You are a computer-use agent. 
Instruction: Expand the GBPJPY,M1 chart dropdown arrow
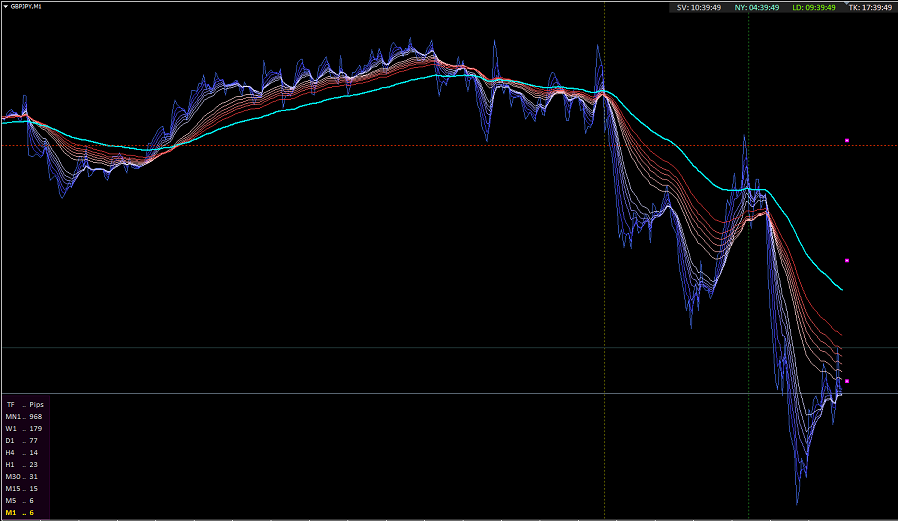pyautogui.click(x=6, y=6)
